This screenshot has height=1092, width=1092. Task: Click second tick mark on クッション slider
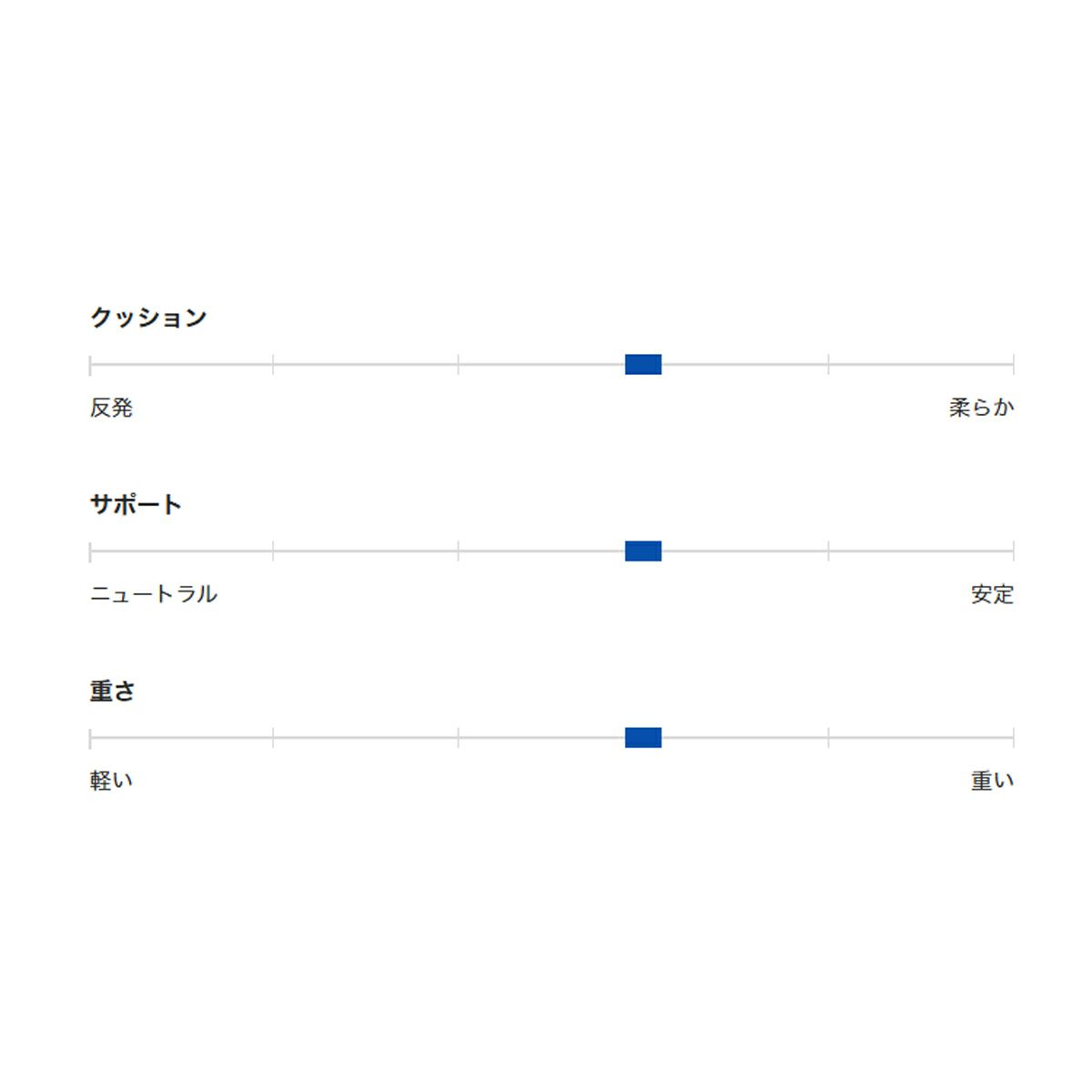273,365
